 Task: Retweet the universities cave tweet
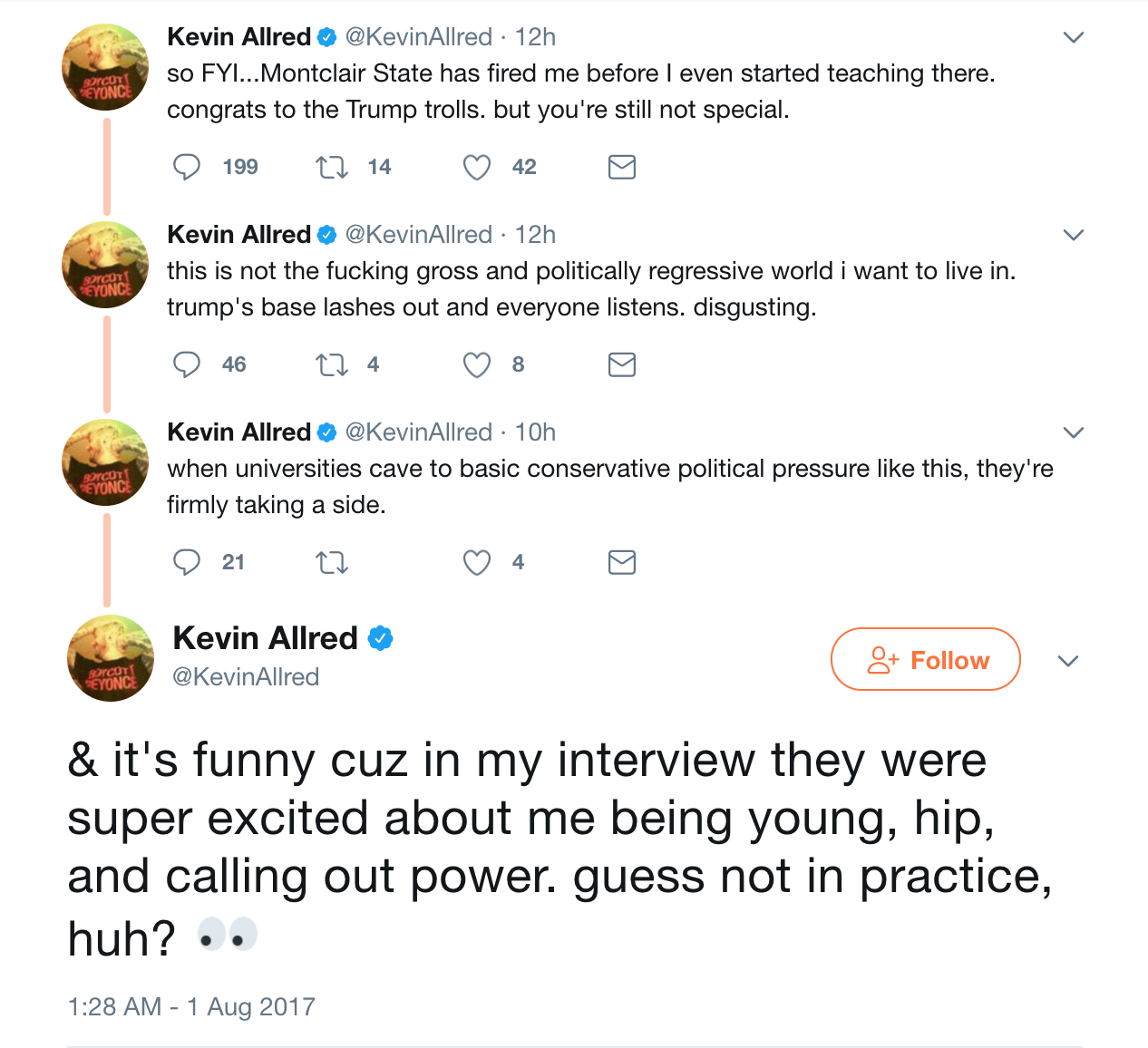pos(332,562)
